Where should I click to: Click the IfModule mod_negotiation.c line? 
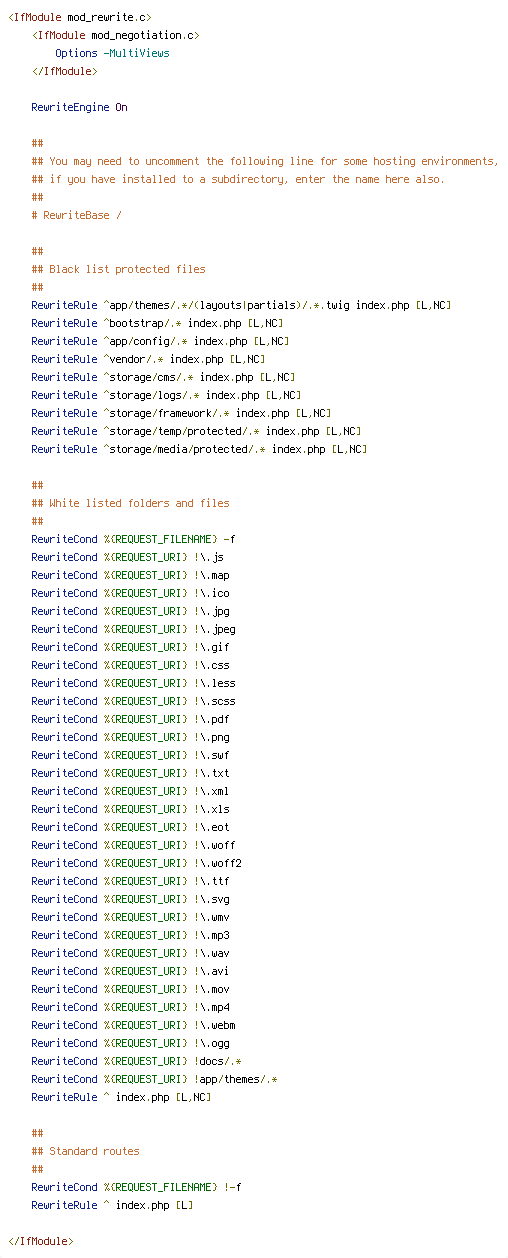(115, 35)
